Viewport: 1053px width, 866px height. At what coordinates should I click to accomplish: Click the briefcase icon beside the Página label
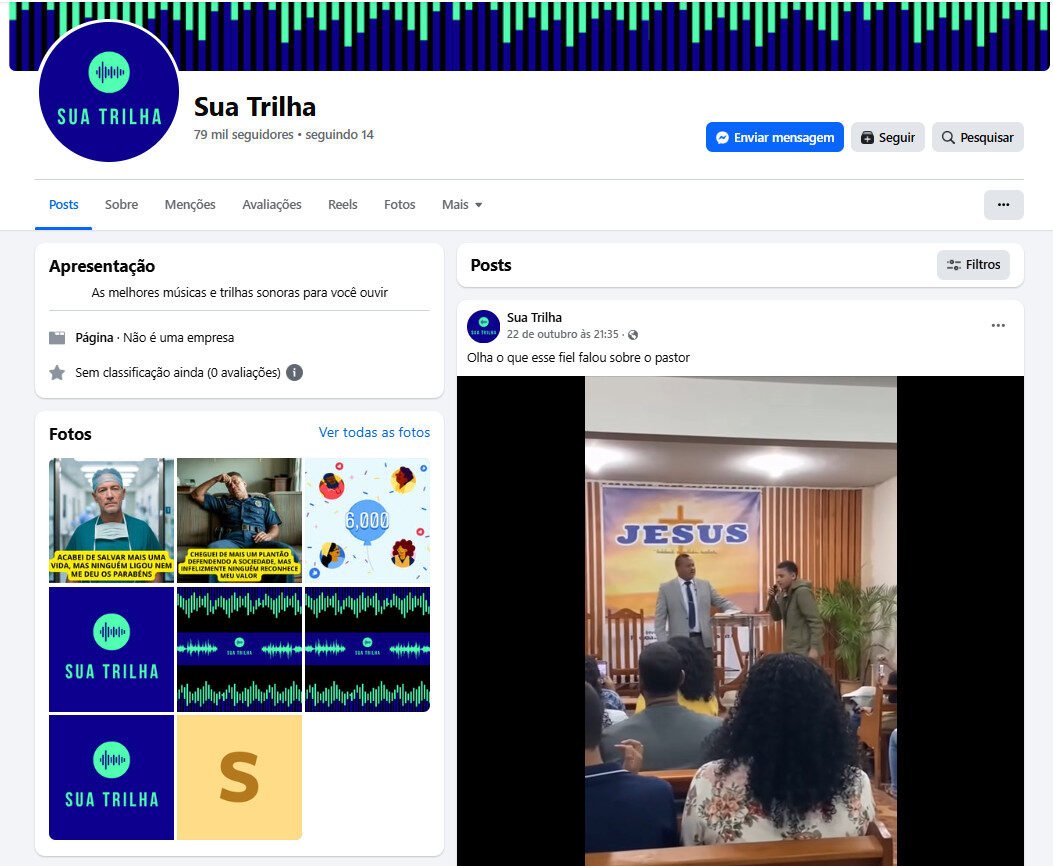coord(57,338)
